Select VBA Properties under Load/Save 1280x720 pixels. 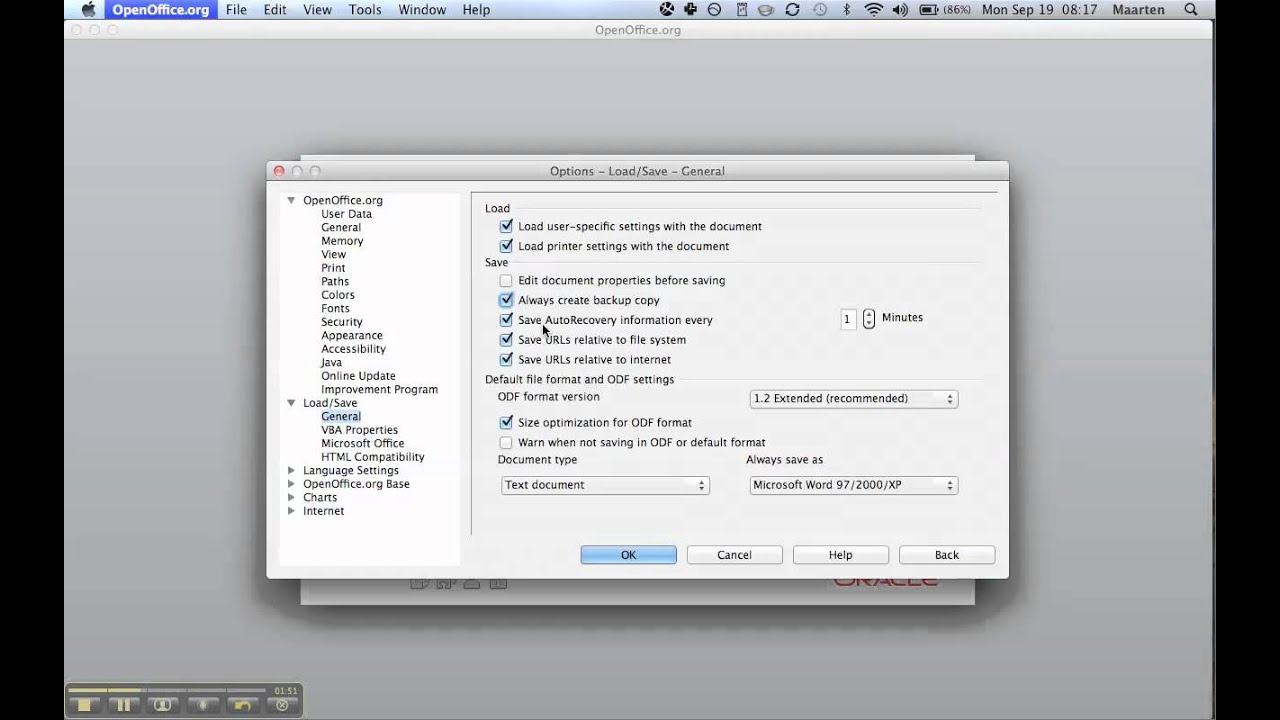pos(359,430)
